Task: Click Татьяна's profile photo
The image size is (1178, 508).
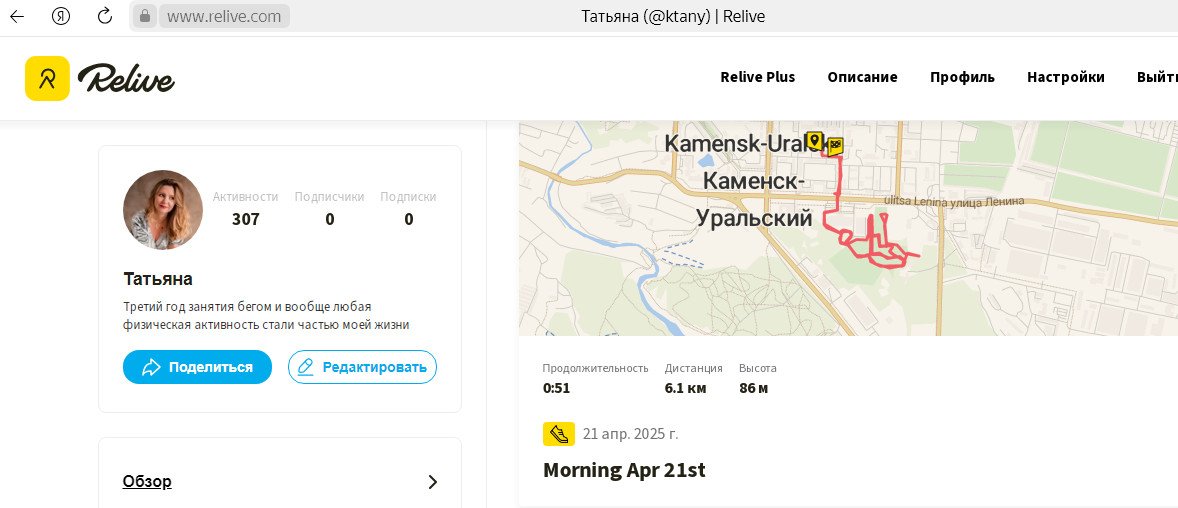Action: pos(163,210)
